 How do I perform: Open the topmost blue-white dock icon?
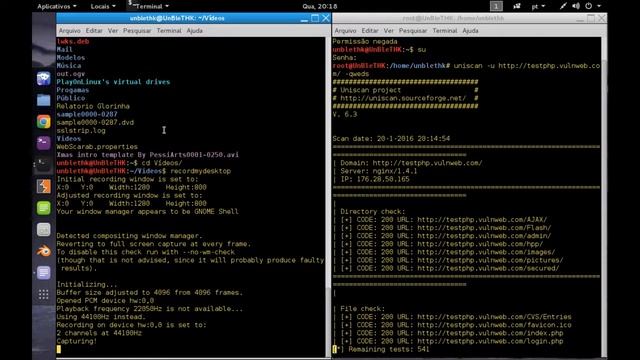point(43,78)
